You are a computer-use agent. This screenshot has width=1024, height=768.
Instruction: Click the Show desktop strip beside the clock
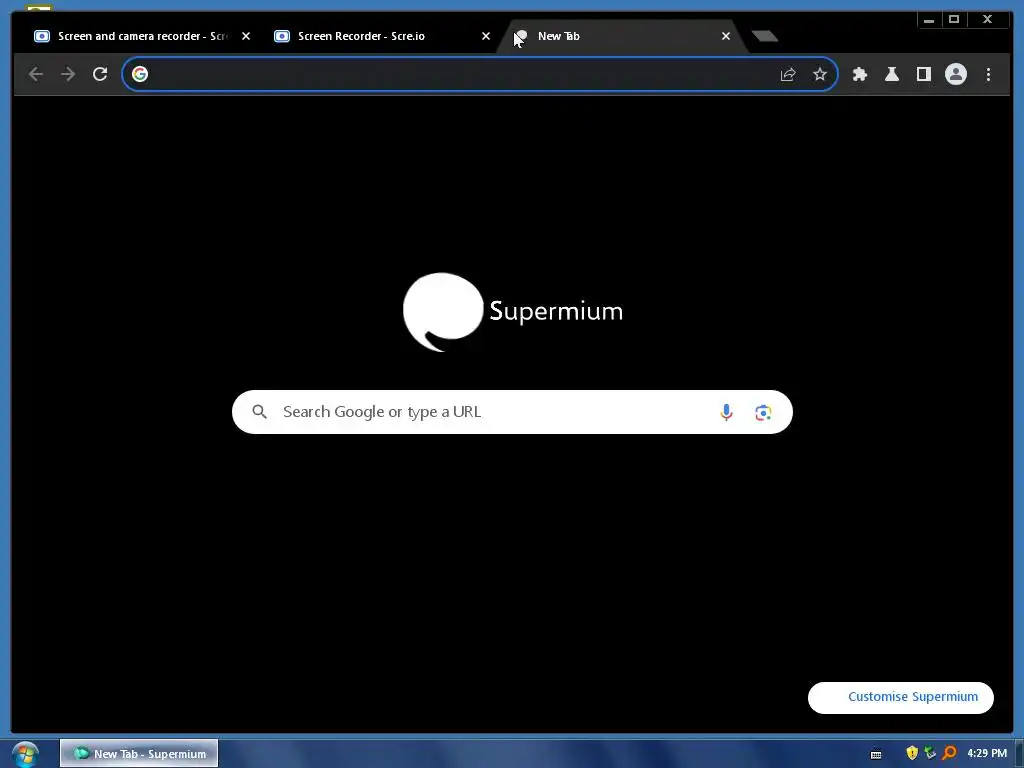[1019, 754]
